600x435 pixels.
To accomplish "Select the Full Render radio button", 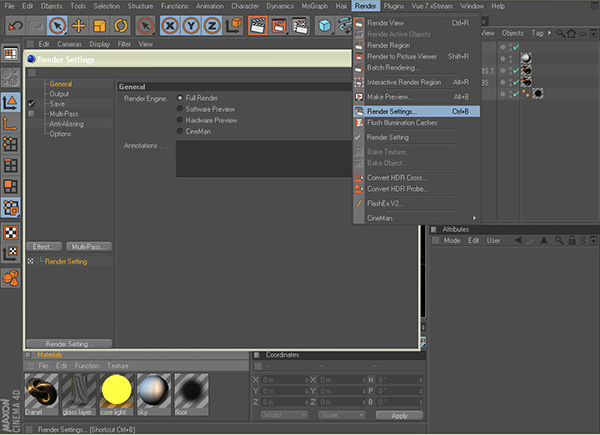I will (x=179, y=98).
